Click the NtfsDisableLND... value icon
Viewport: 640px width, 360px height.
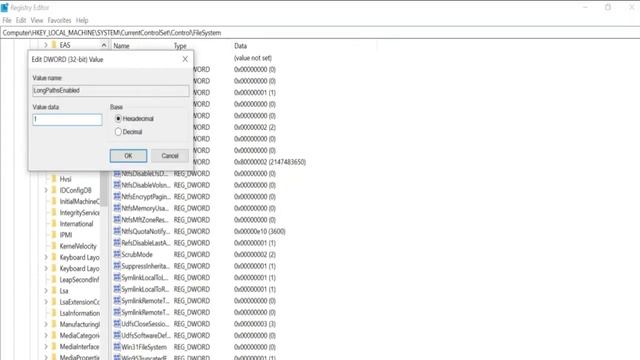coord(117,173)
